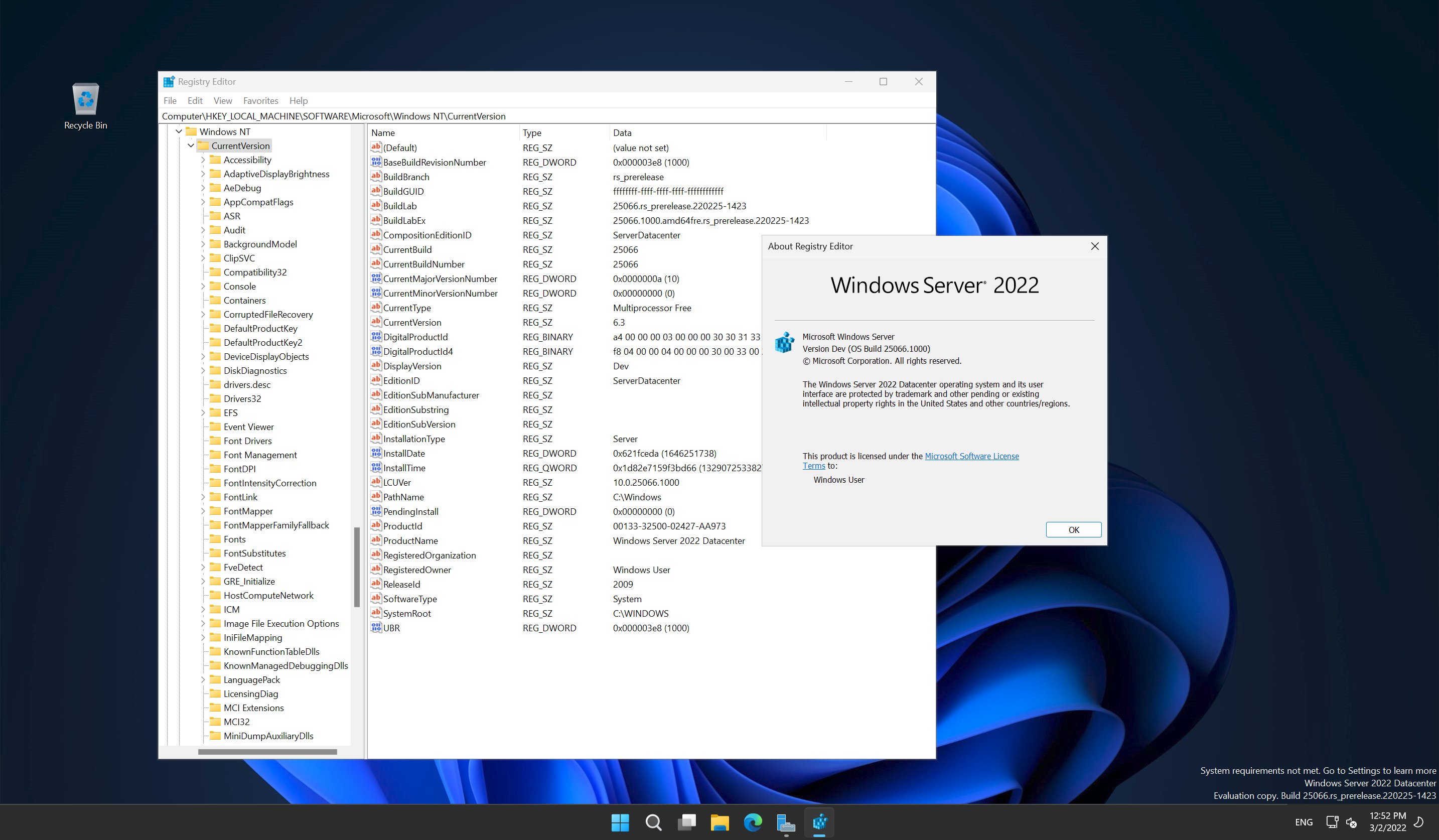Open the Edit menu
The width and height of the screenshot is (1439, 840).
pos(195,100)
